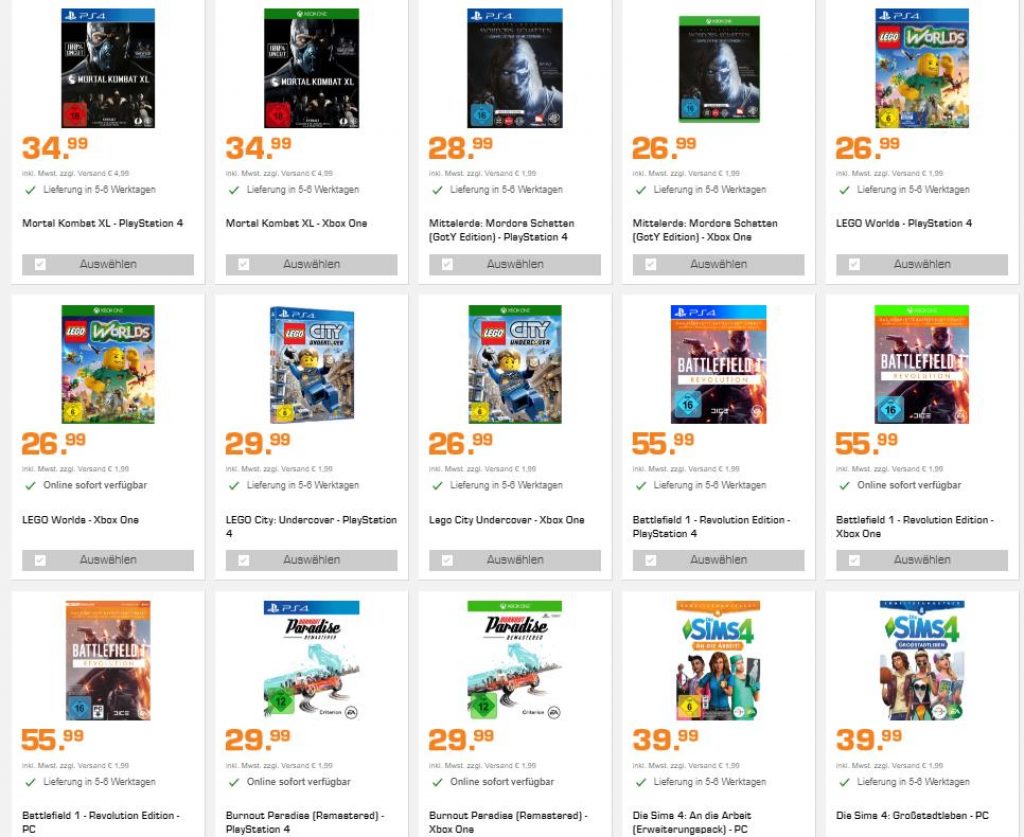
Task: Open the Die Sims 4: An die Arbeit link
Action: (692, 822)
